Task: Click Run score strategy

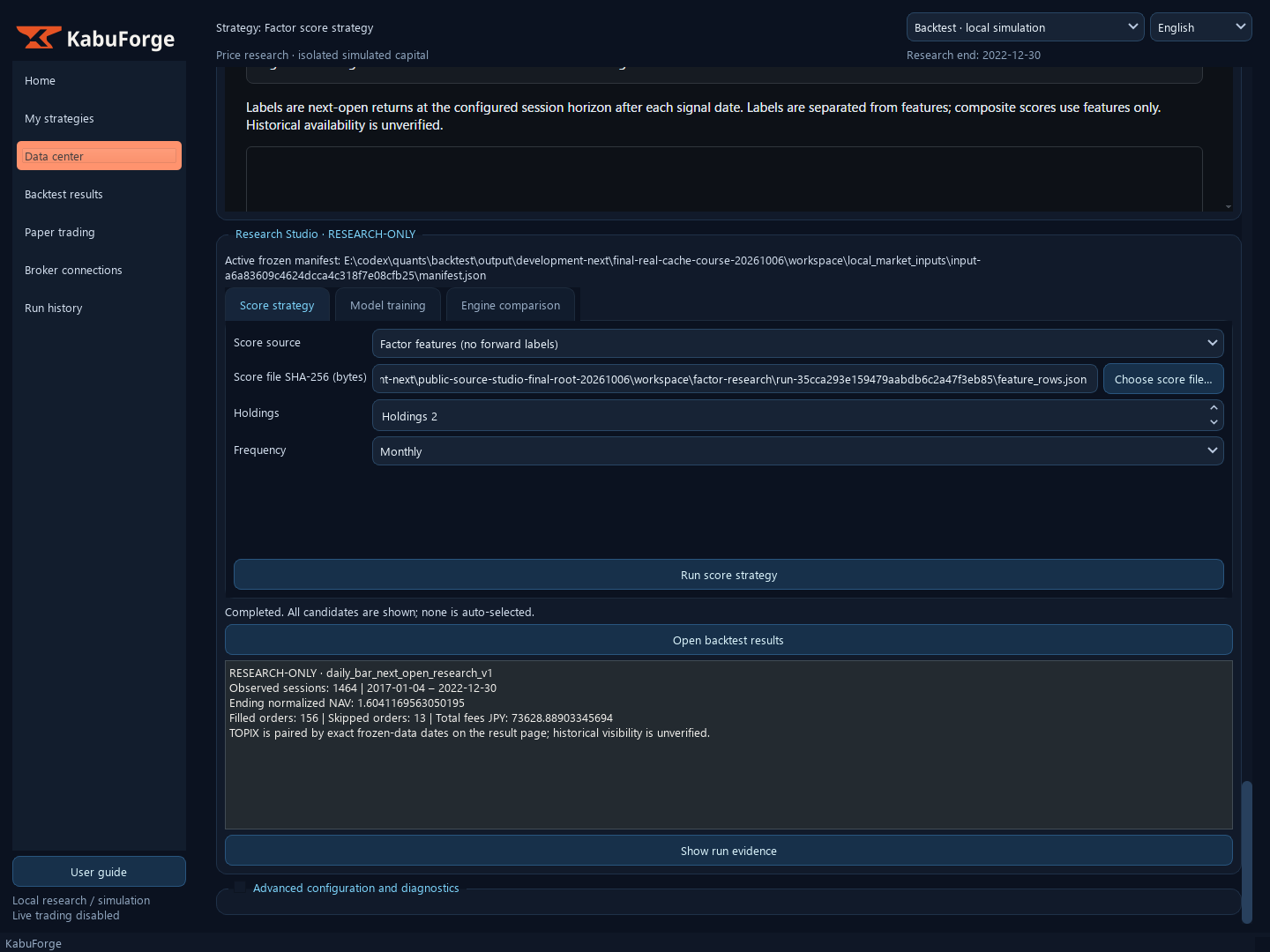Action: (x=728, y=575)
